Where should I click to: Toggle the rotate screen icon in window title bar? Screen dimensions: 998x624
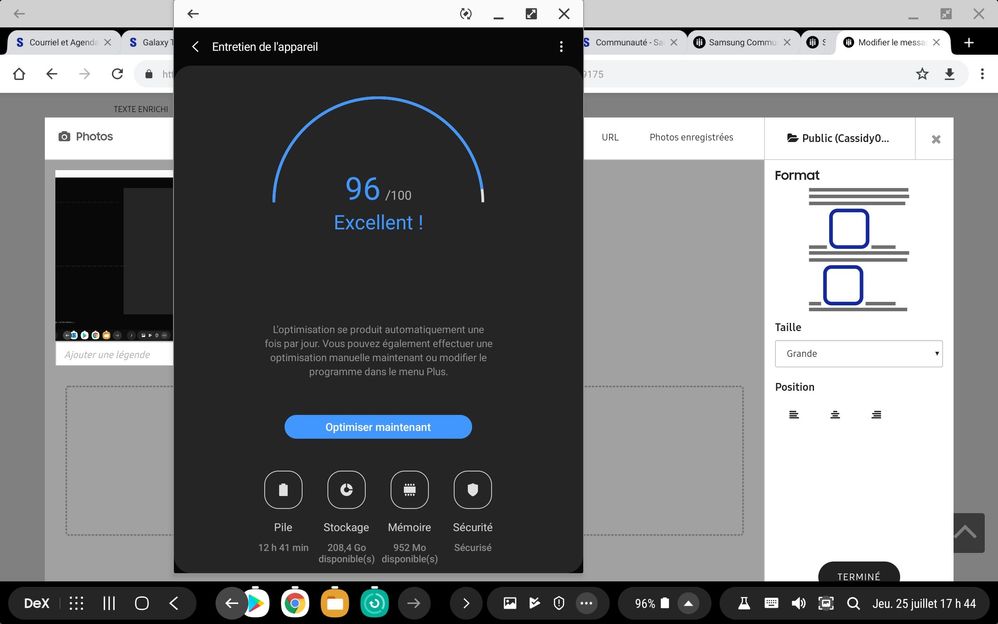click(466, 13)
